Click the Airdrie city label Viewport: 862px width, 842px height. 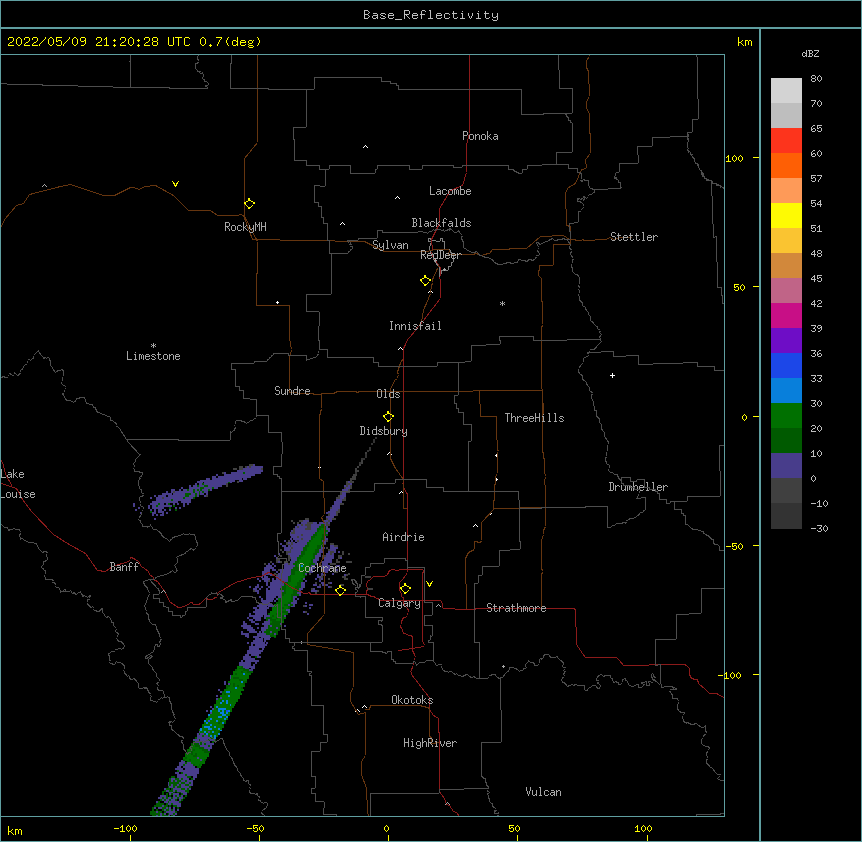(403, 537)
